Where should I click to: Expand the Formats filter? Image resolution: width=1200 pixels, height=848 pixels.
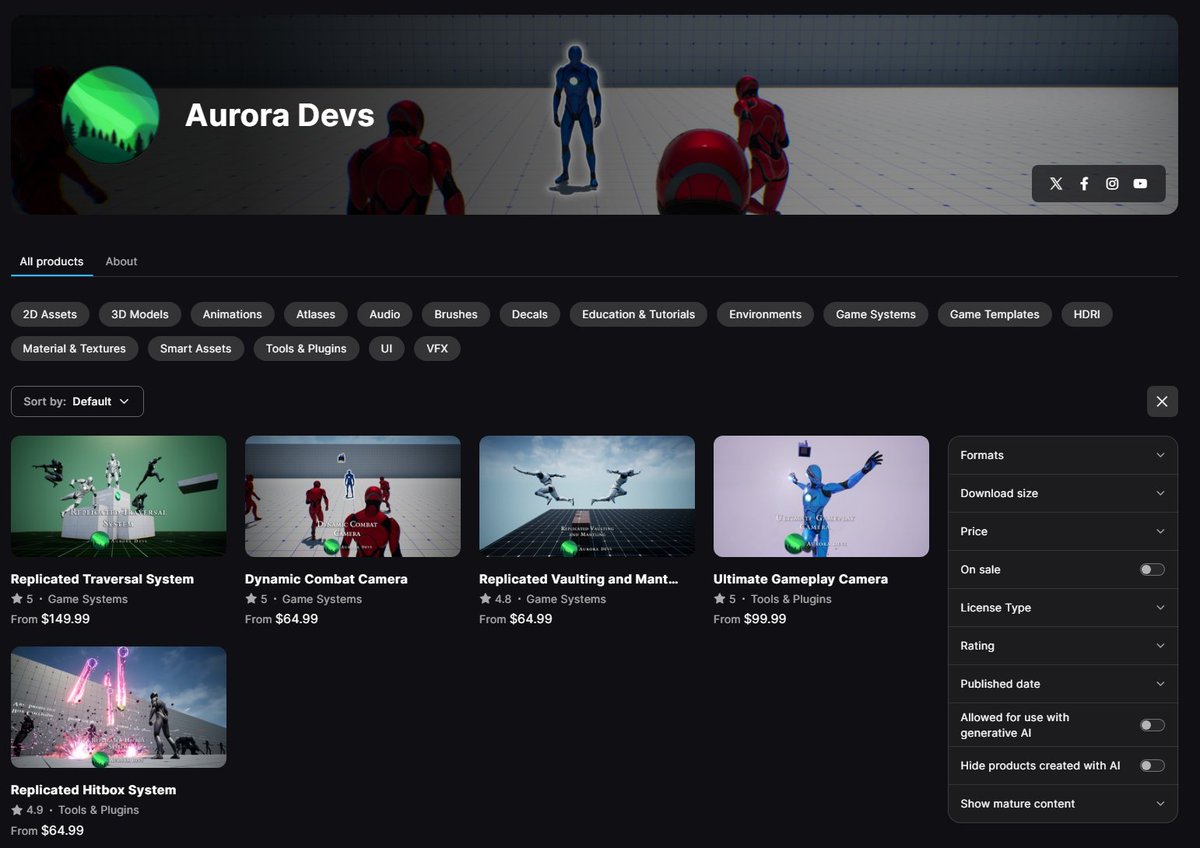pos(1062,455)
